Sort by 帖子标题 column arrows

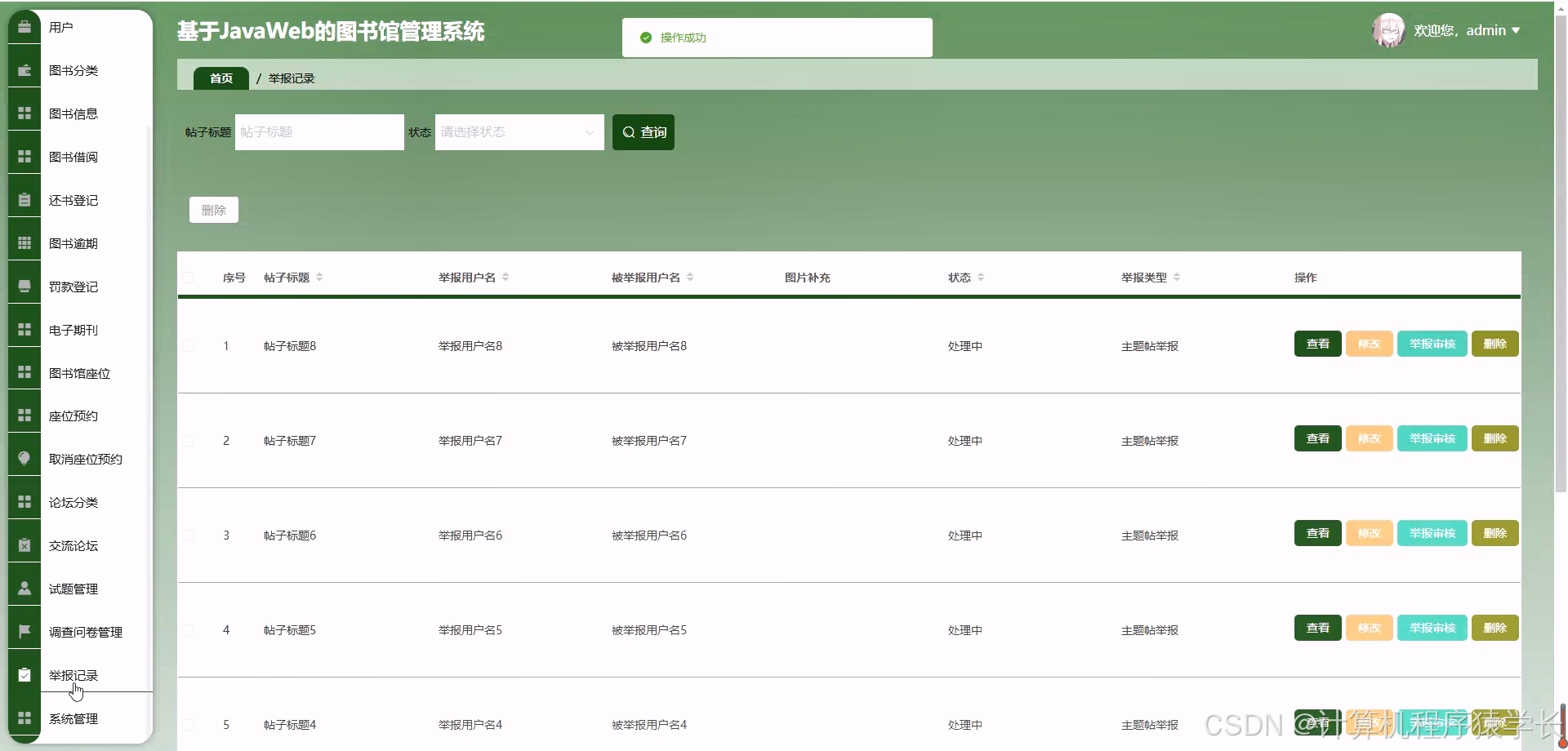(319, 278)
